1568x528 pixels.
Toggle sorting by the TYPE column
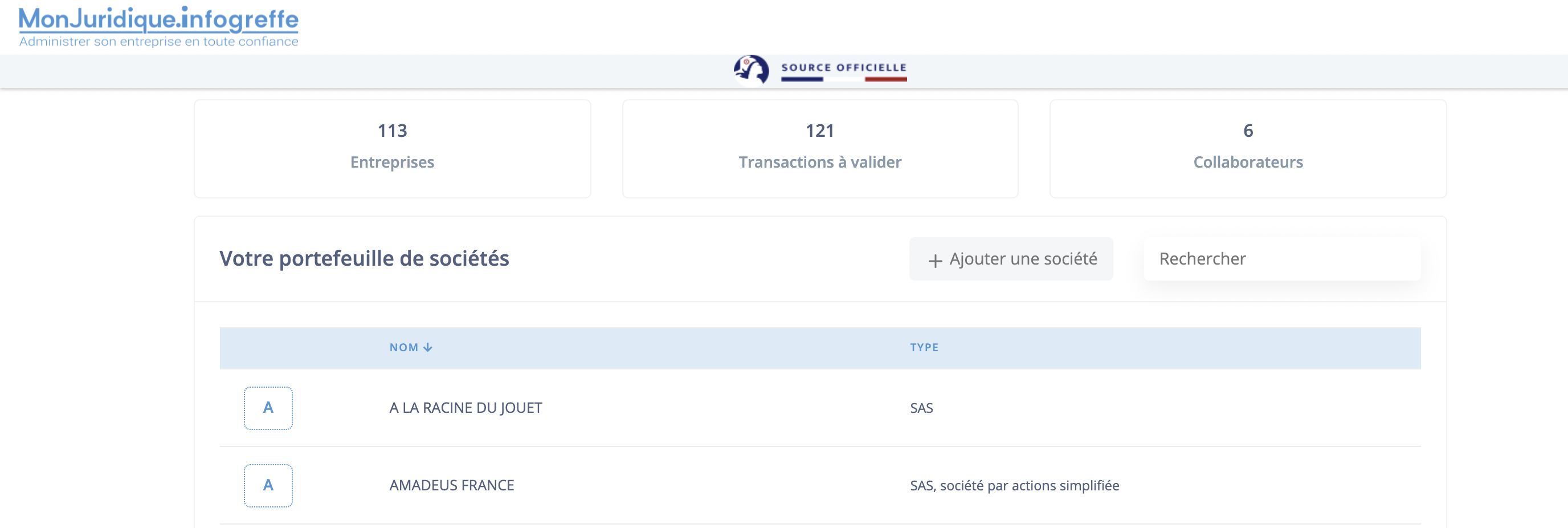point(924,347)
